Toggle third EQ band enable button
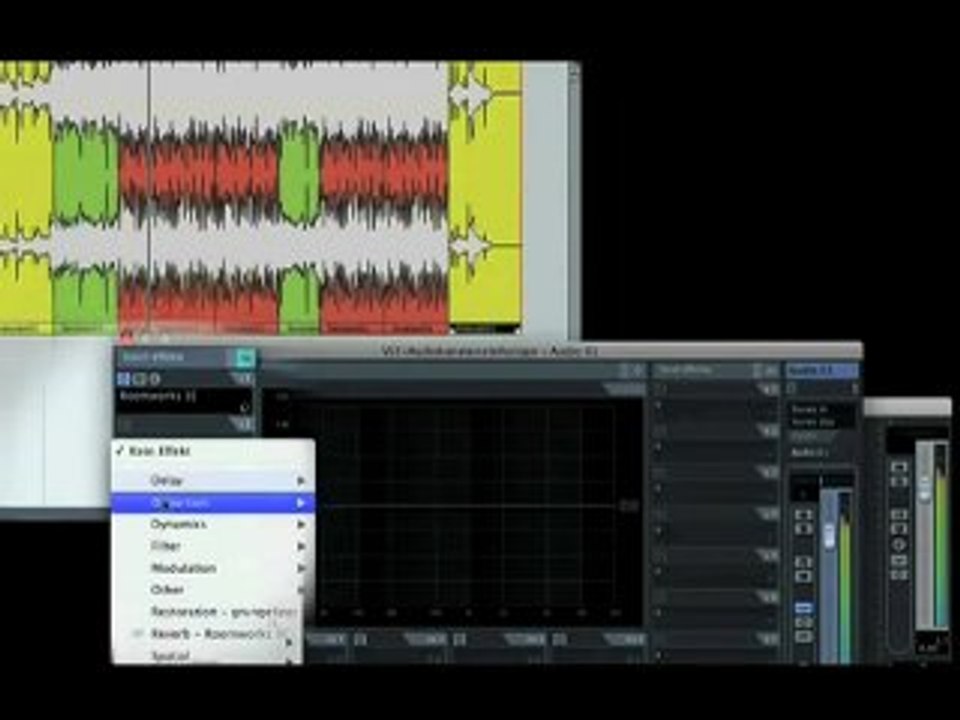 (559, 640)
